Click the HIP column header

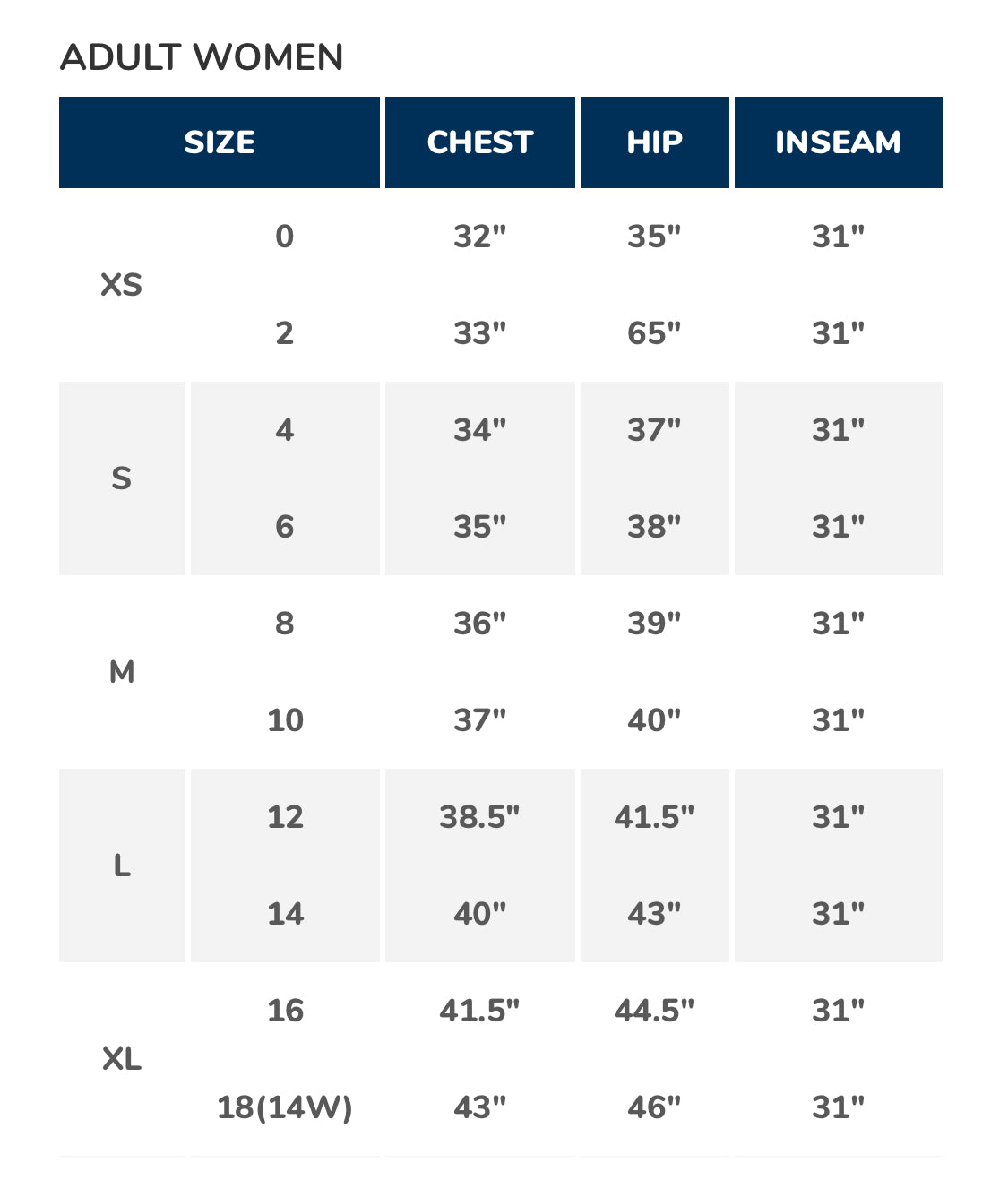click(655, 142)
